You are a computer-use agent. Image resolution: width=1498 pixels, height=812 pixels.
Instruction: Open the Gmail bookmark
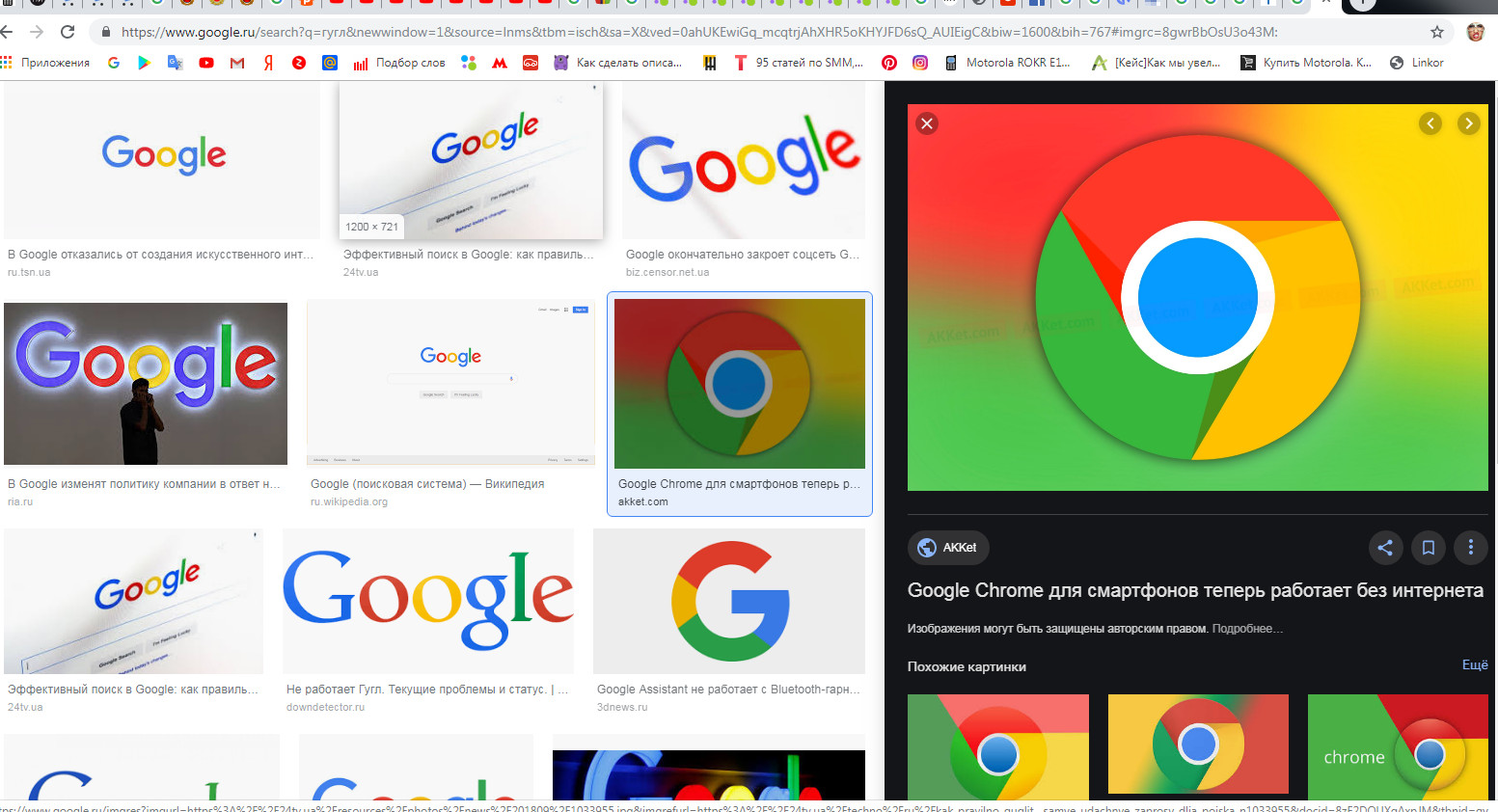(x=237, y=63)
